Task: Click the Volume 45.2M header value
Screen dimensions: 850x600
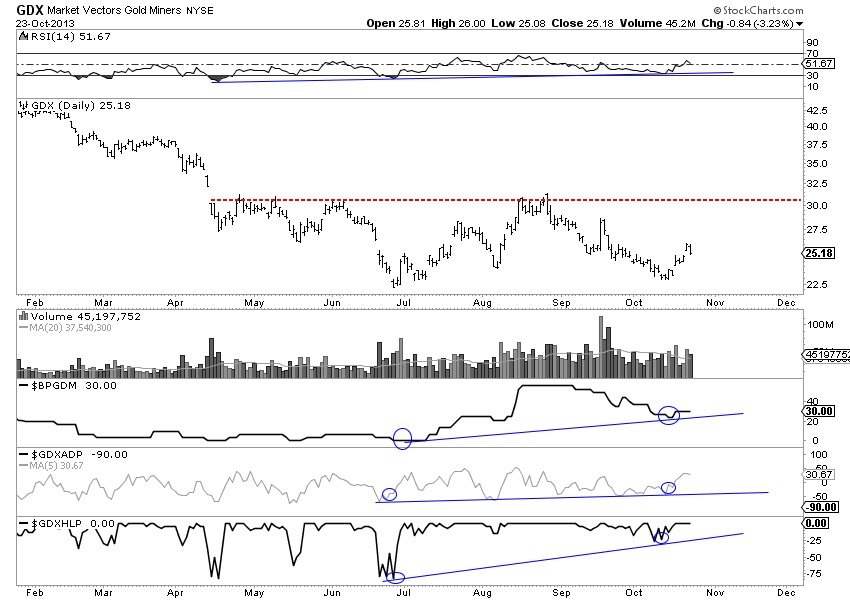Action: click(658, 23)
